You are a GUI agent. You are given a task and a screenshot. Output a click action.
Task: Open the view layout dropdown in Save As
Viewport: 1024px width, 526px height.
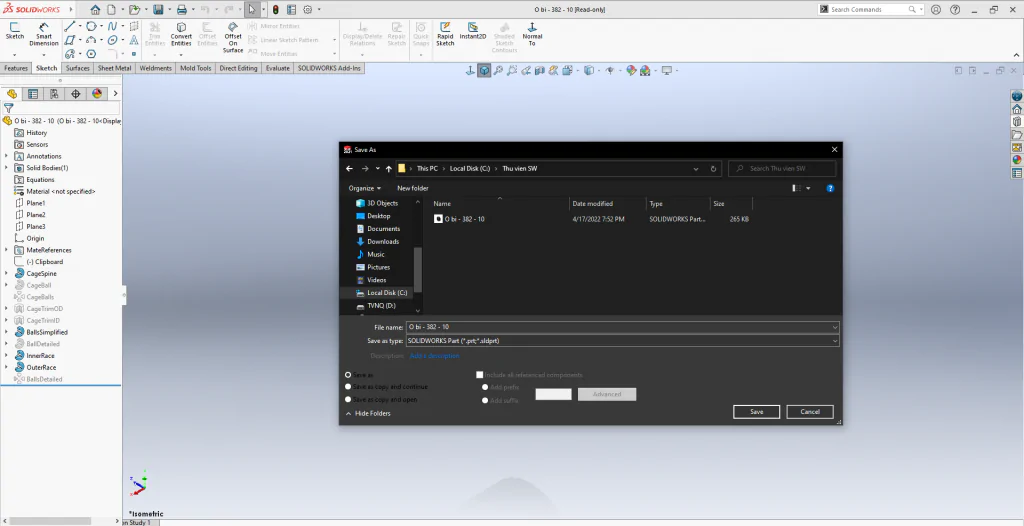pyautogui.click(x=808, y=188)
